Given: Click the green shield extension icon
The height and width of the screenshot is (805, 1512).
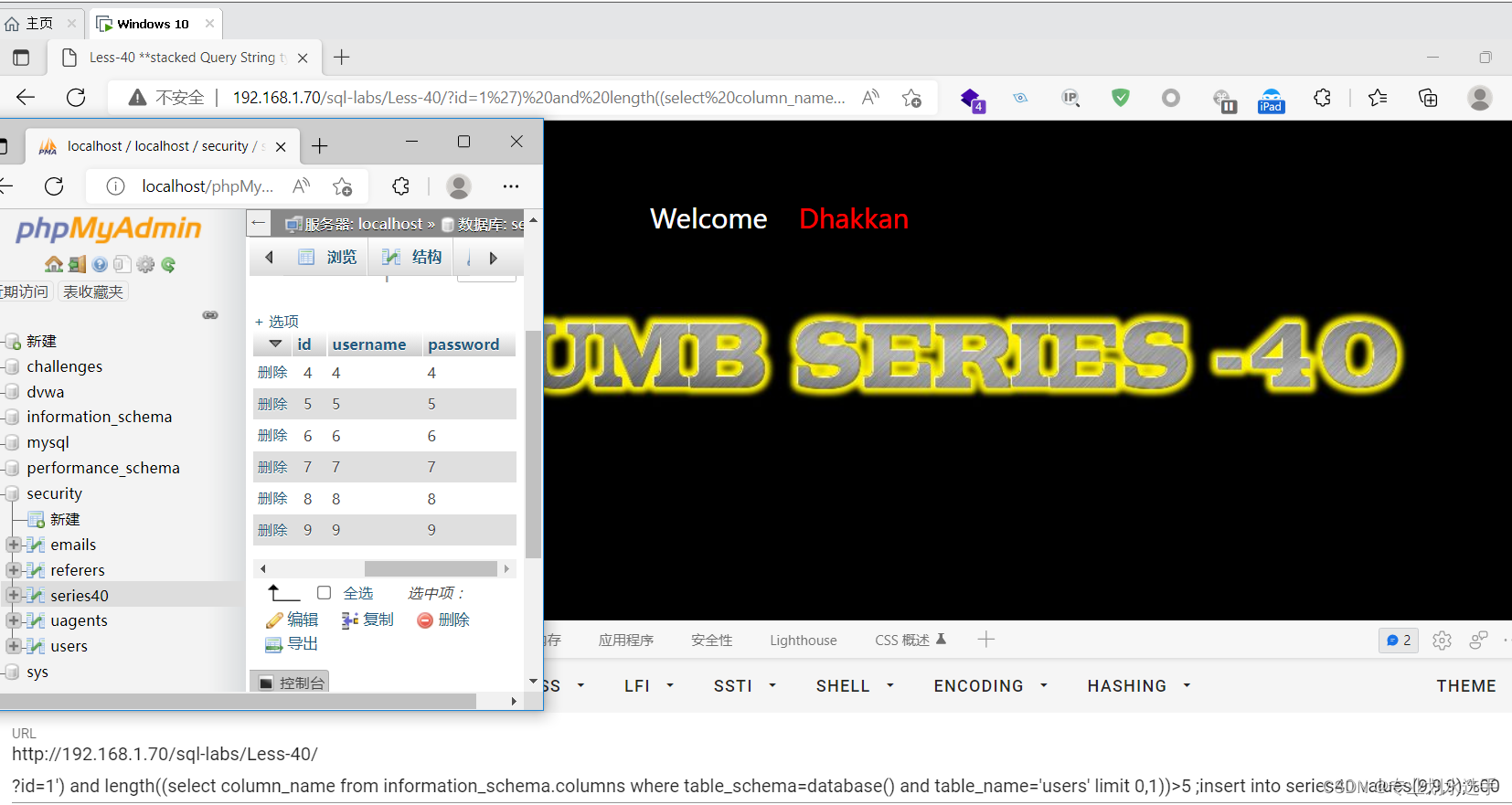Looking at the screenshot, I should pyautogui.click(x=1120, y=98).
